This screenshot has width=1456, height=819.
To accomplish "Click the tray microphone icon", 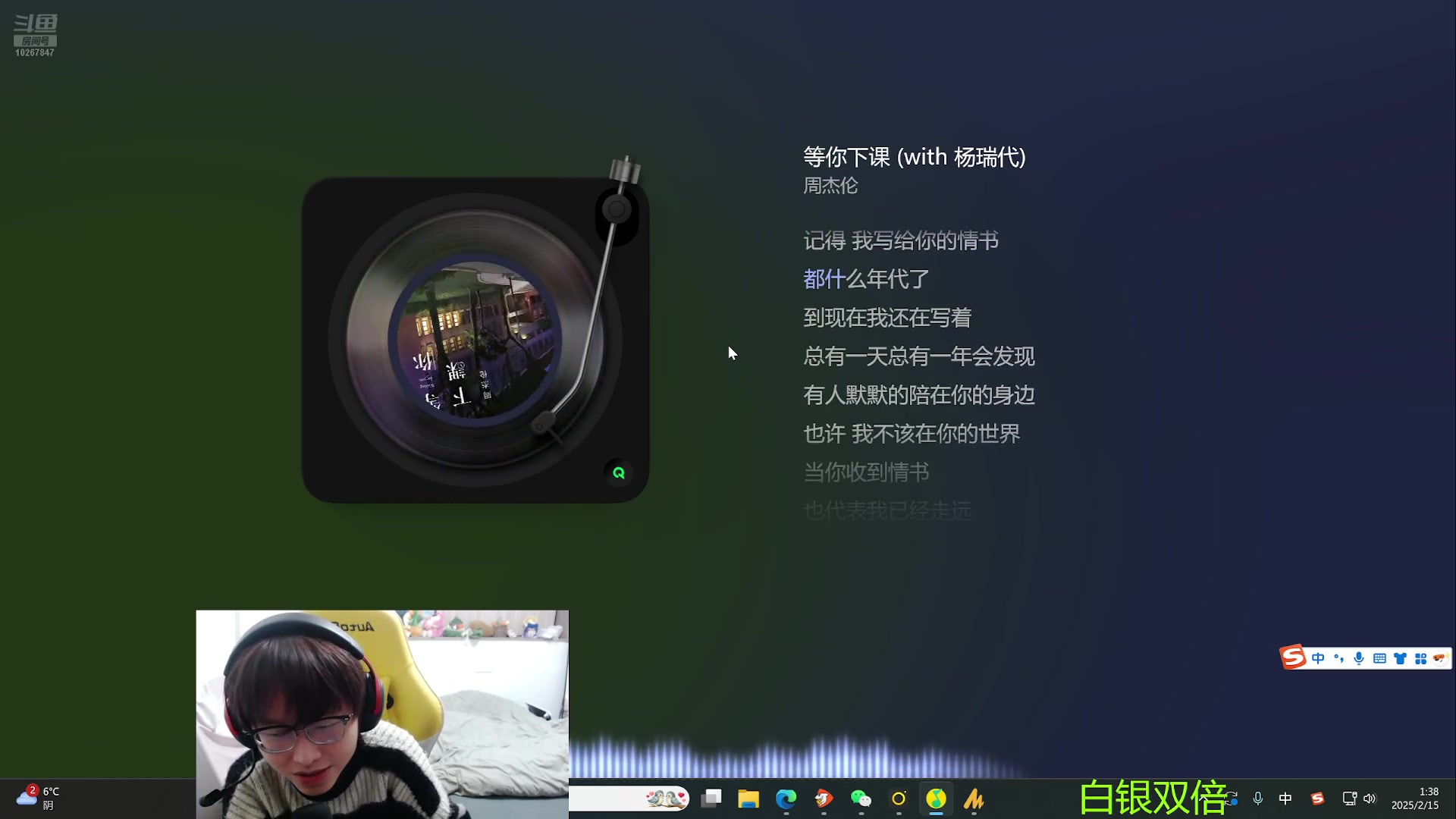I will point(1258,799).
